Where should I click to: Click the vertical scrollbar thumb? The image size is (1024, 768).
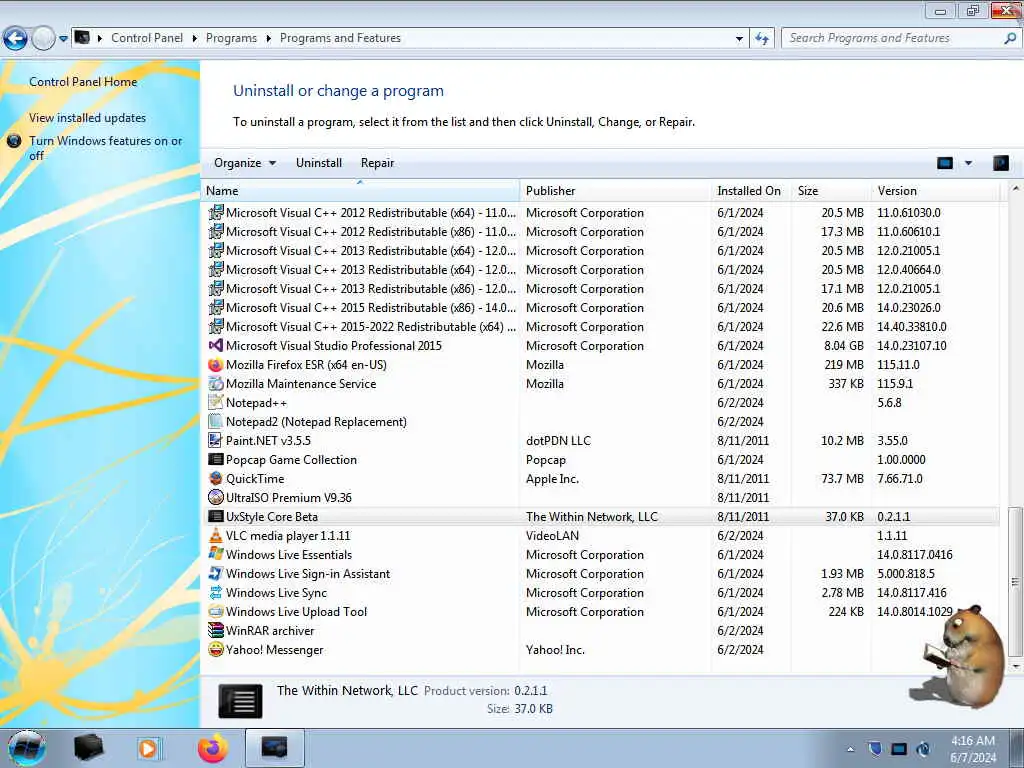(x=1014, y=581)
